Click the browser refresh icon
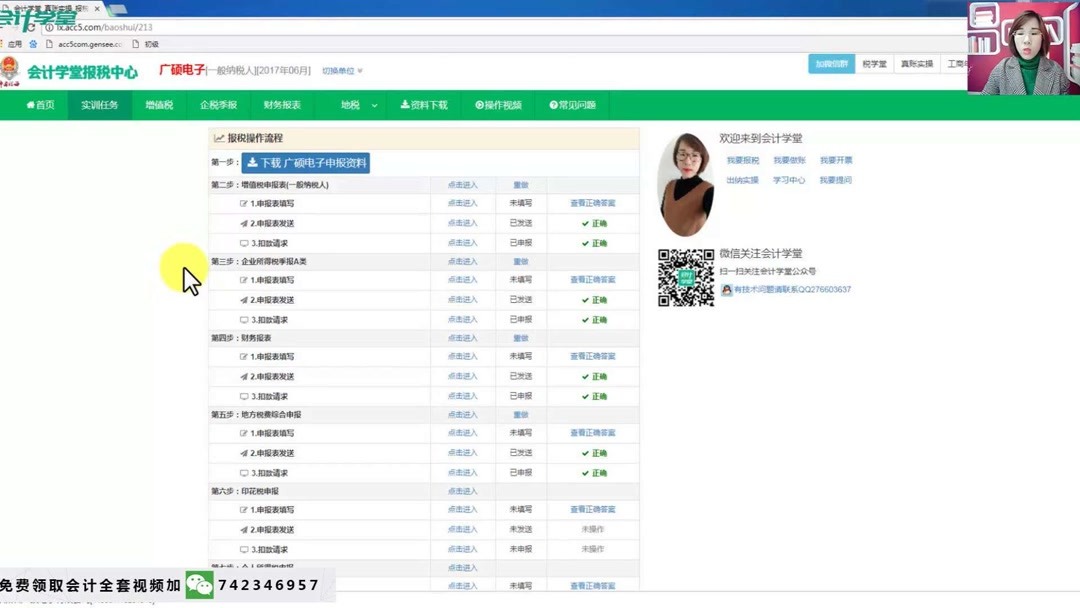1080x608 pixels. tap(31, 27)
